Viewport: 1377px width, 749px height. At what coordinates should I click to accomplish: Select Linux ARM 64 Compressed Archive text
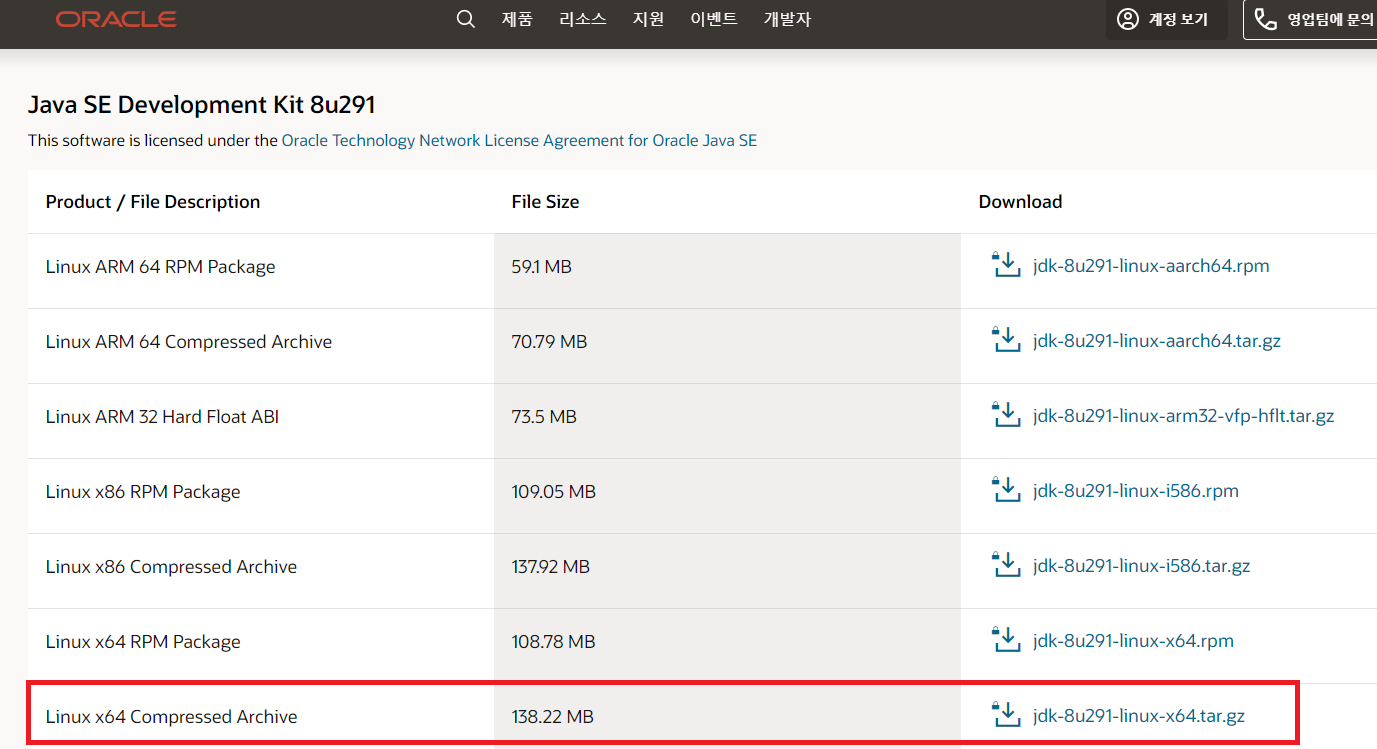tap(189, 342)
